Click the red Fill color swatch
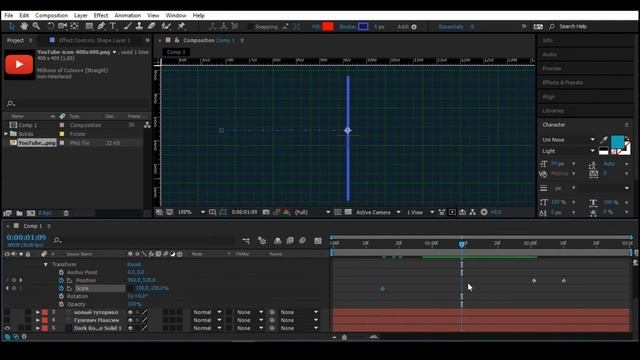This screenshot has height=360, width=640. [328, 27]
